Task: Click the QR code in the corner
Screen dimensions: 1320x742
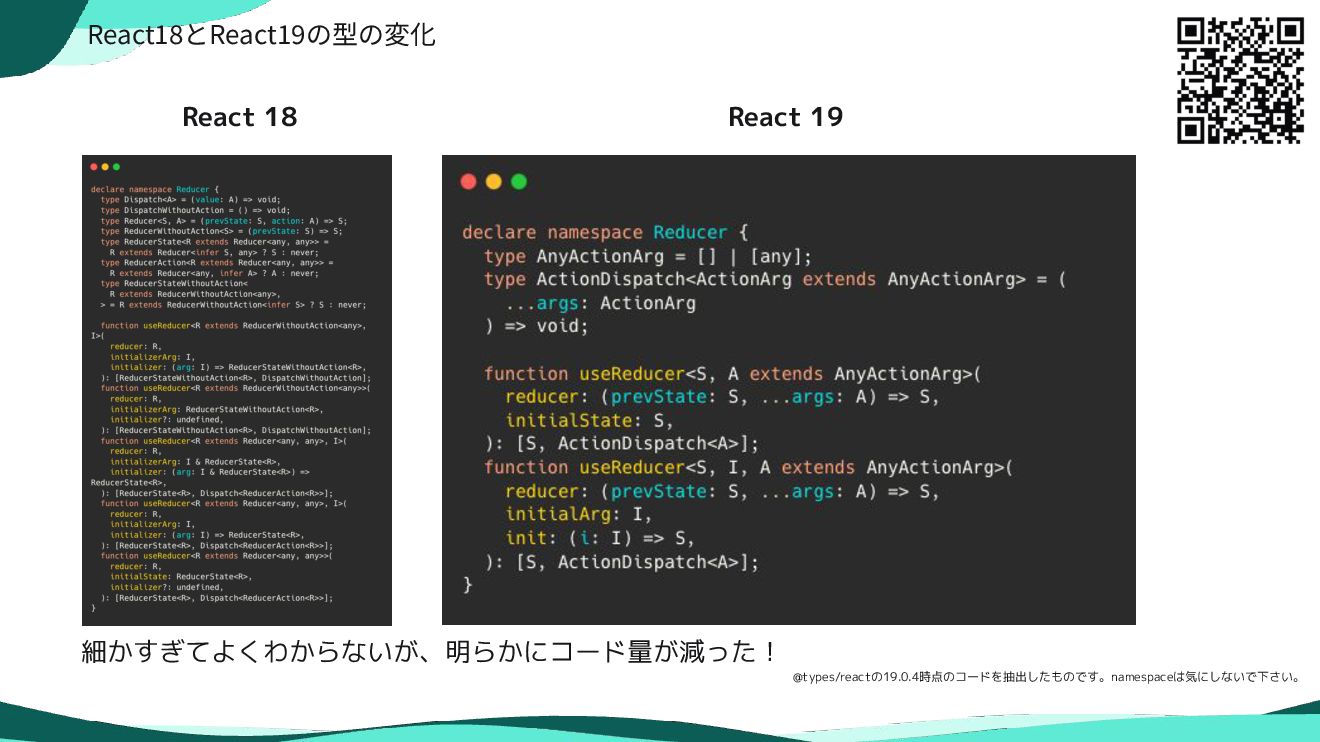Action: [x=1240, y=81]
